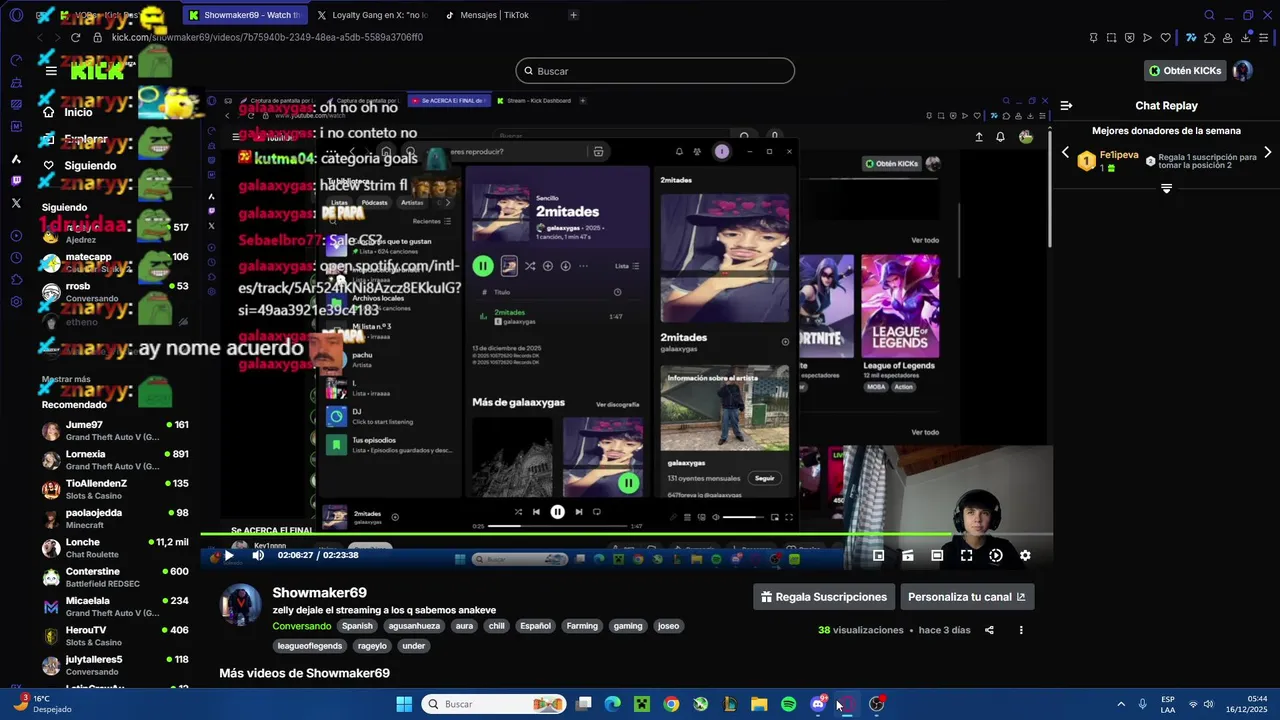Open Conversando category link
Image resolution: width=1280 pixels, height=720 pixels.
pyautogui.click(x=302, y=626)
